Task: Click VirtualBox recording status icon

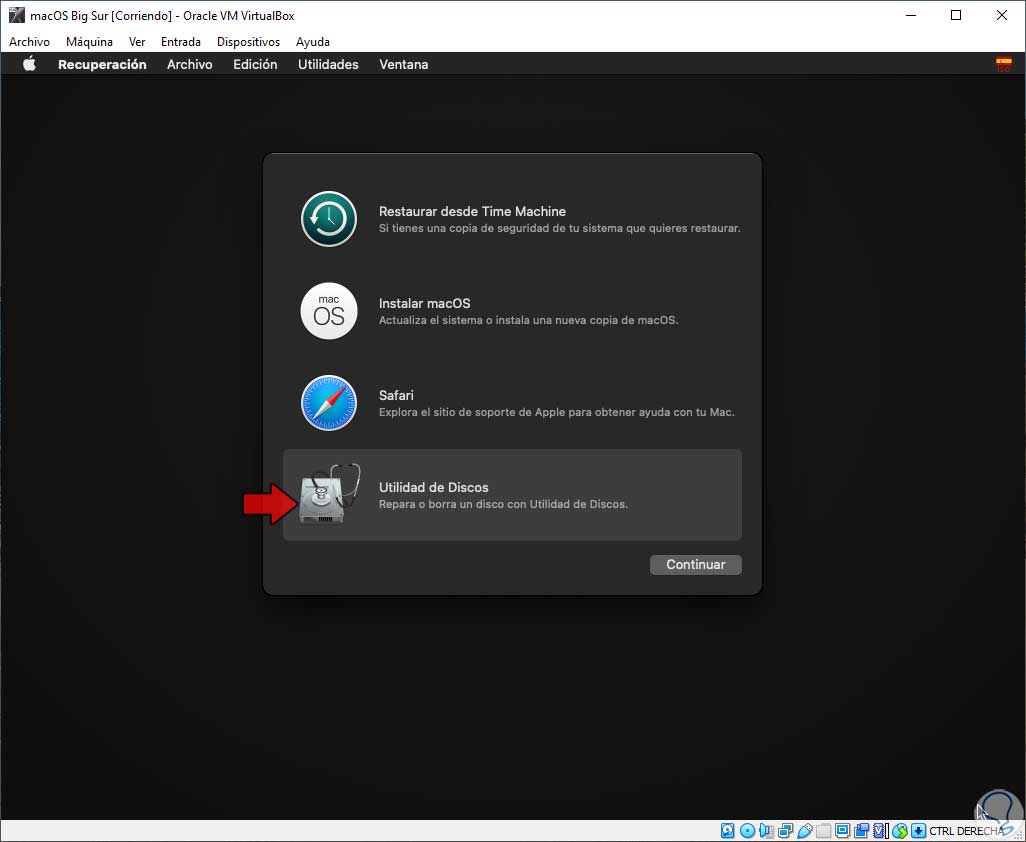Action: click(862, 831)
